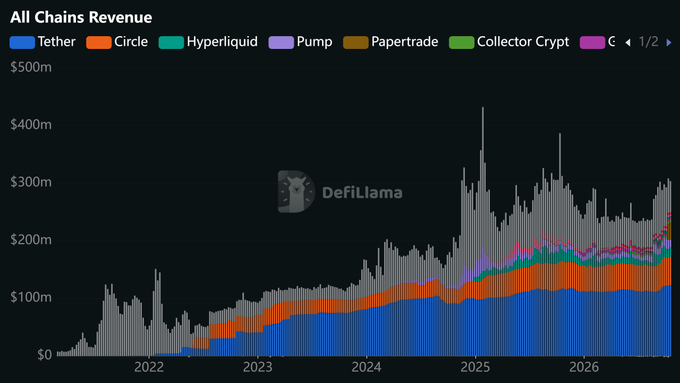Toggle the Papertrade legend entry
Image resolution: width=680 pixels, height=383 pixels.
pos(391,42)
